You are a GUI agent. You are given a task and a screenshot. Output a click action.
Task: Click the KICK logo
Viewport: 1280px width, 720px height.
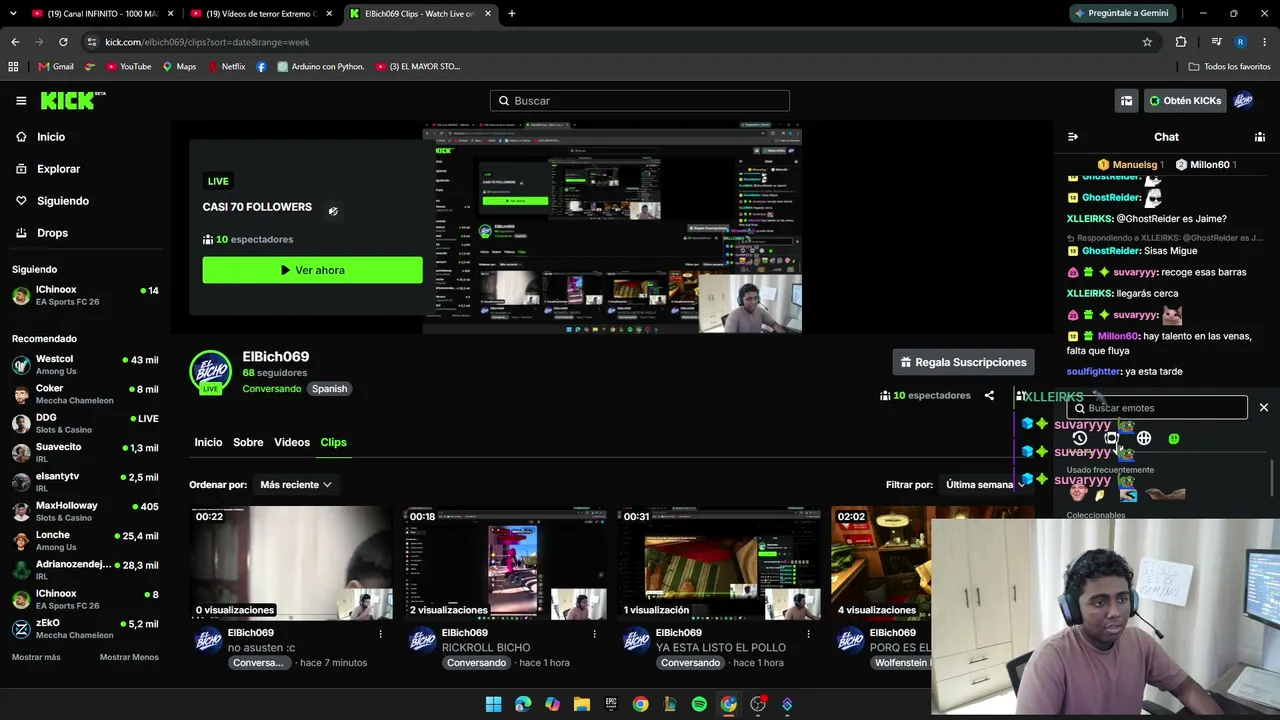[73, 100]
